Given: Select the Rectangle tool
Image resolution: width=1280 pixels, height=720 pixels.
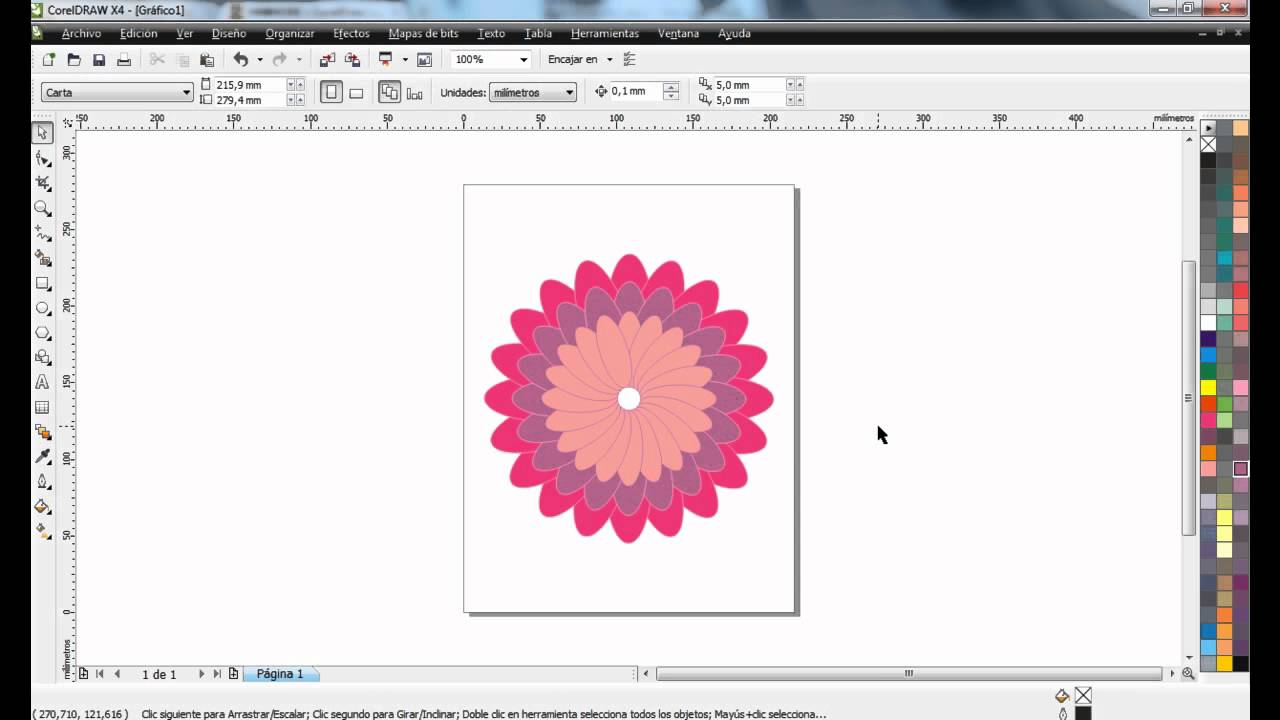Looking at the screenshot, I should pos(42,283).
